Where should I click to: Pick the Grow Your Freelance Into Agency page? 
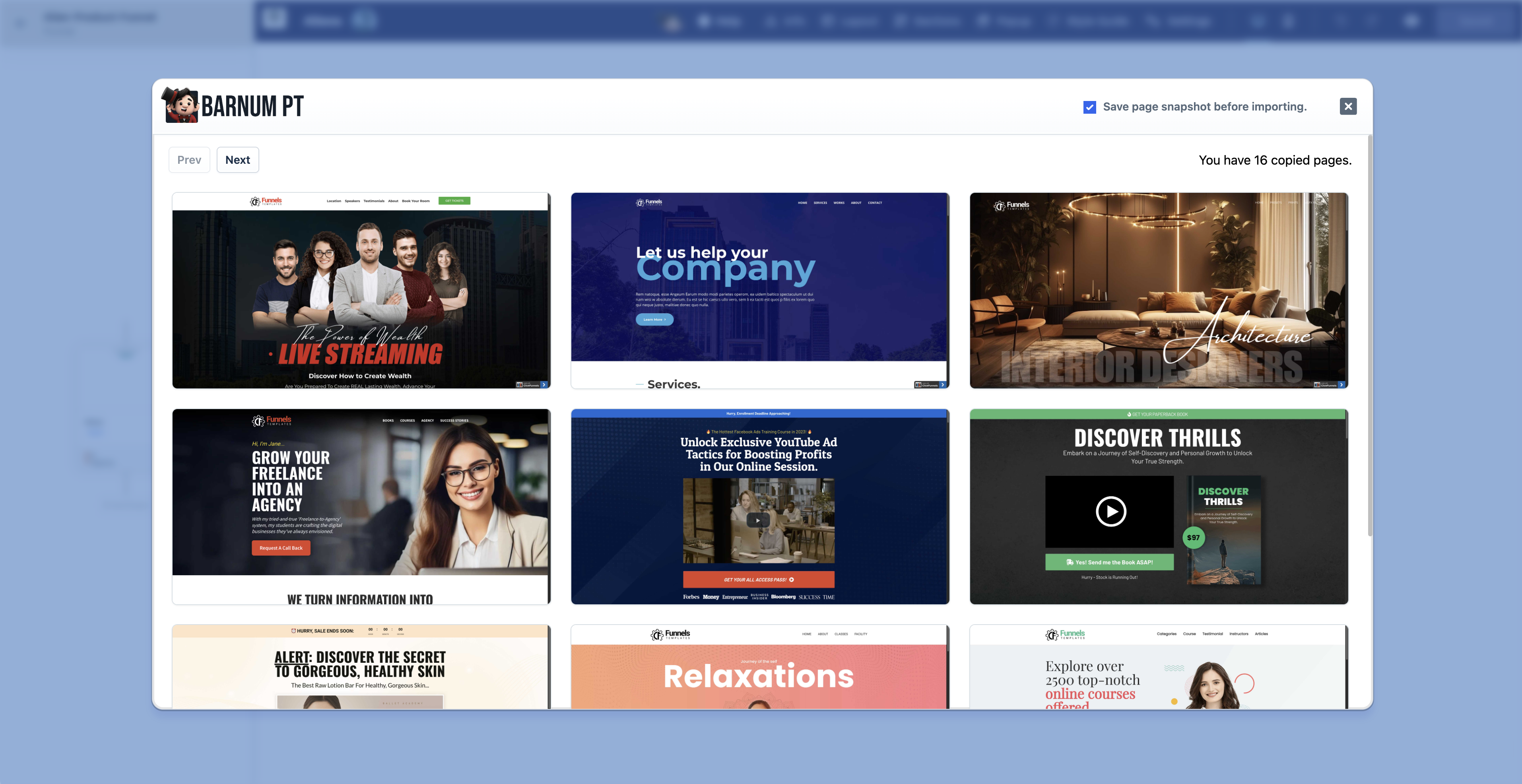coord(360,506)
